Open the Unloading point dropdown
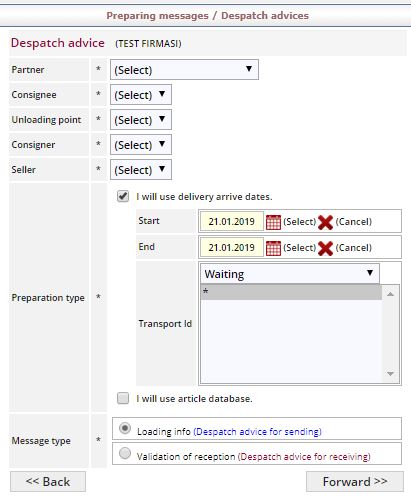 click(x=141, y=120)
